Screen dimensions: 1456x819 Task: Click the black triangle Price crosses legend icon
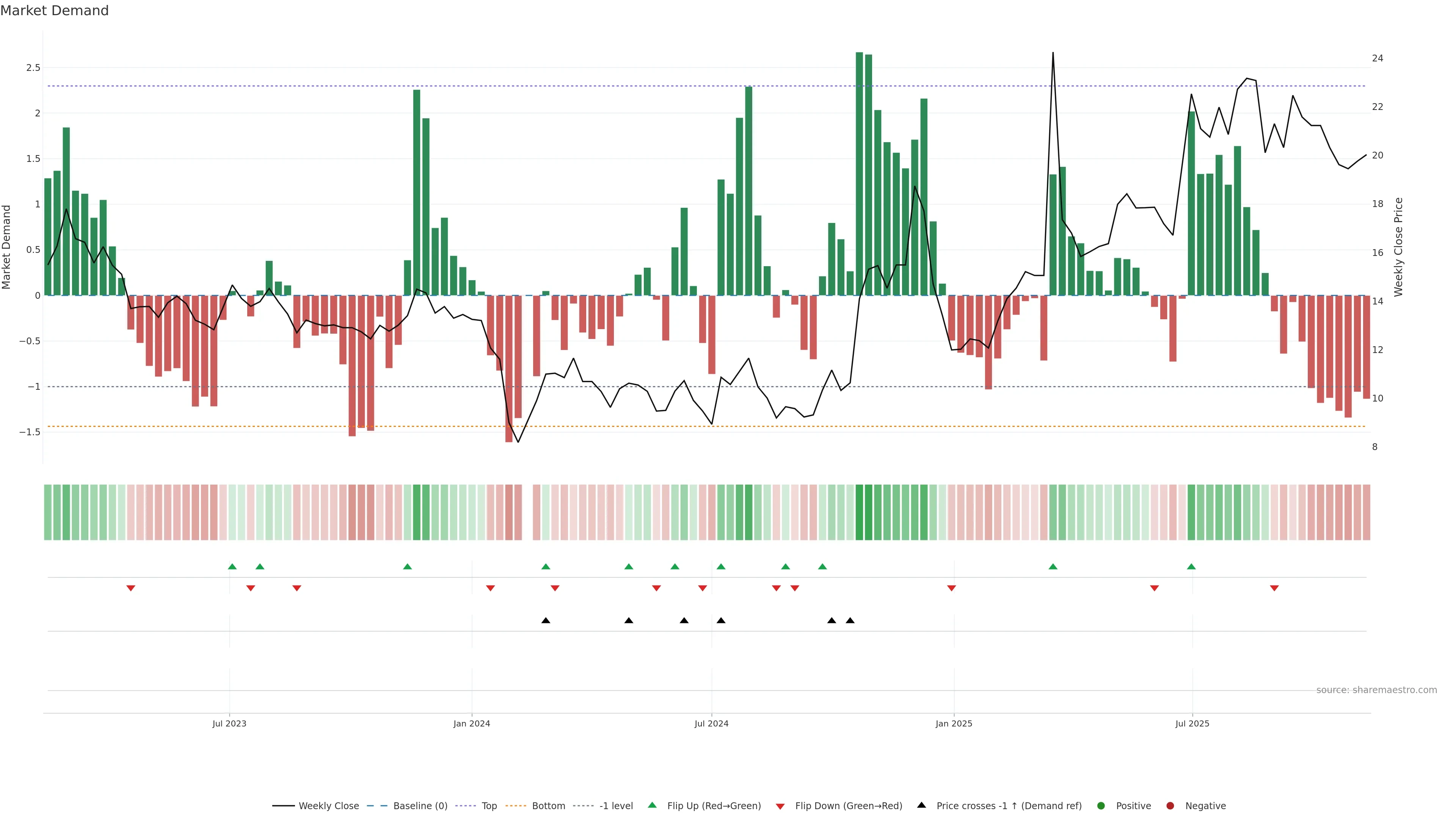point(921,805)
